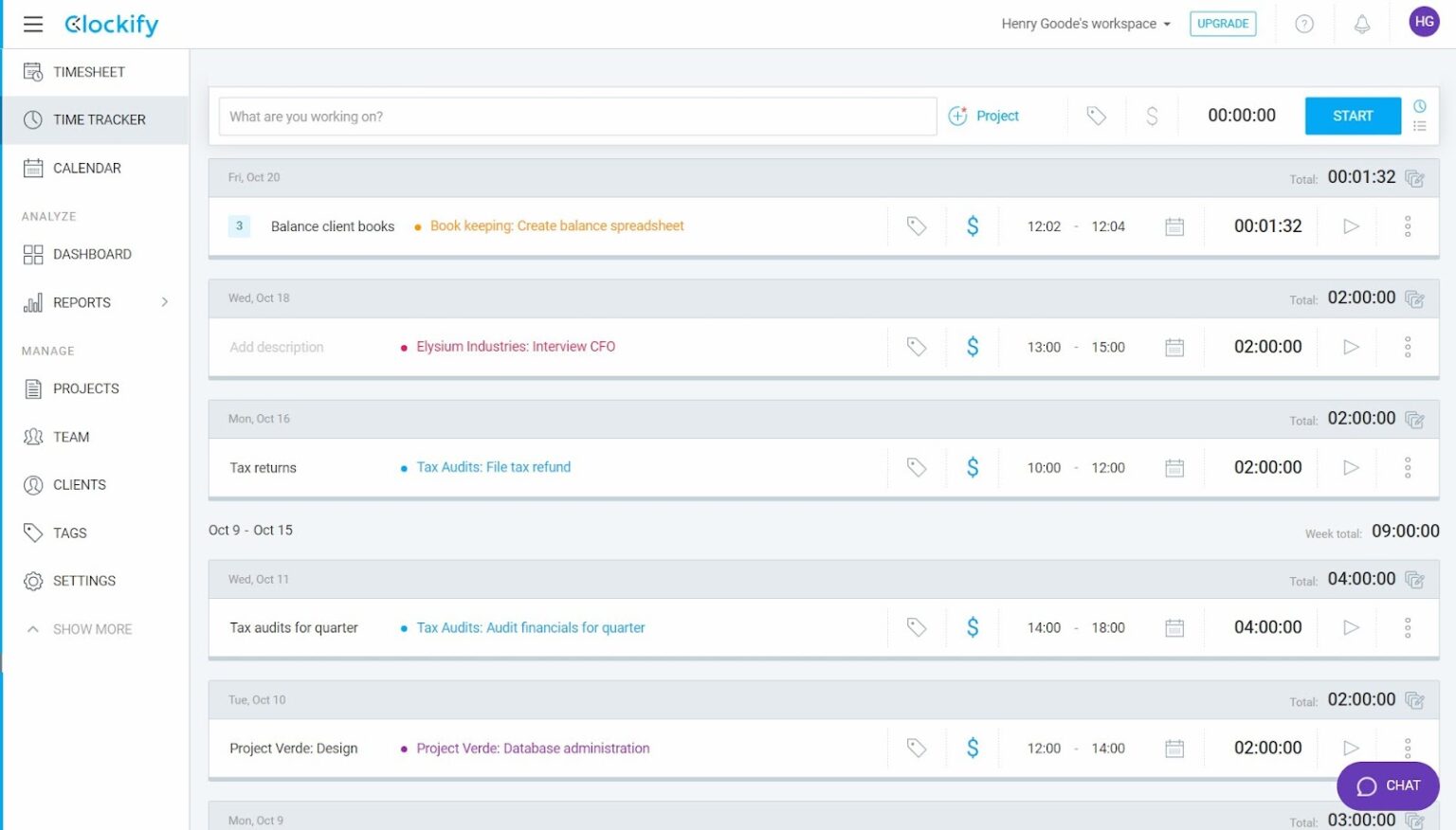Viewport: 1456px width, 830px height.
Task: Toggle billable on the Tax audits for quarter entry
Action: [973, 627]
